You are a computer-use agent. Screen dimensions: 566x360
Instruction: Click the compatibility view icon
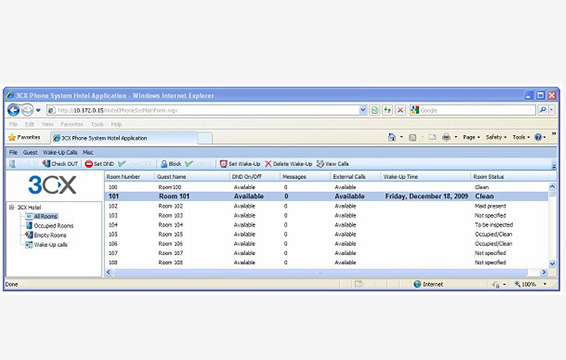pos(375,110)
